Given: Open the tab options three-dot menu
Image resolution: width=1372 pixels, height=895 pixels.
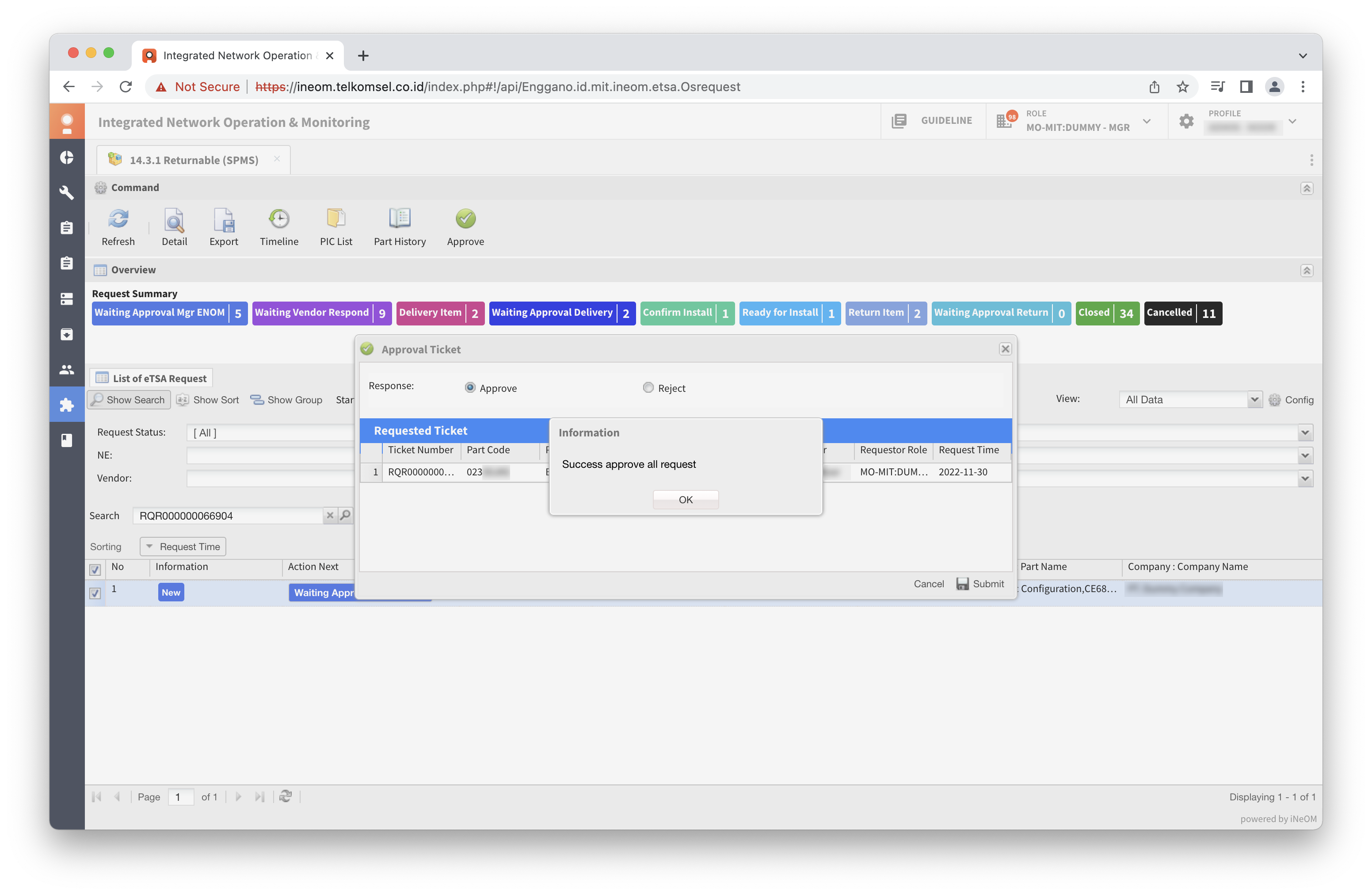Looking at the screenshot, I should [x=1311, y=160].
